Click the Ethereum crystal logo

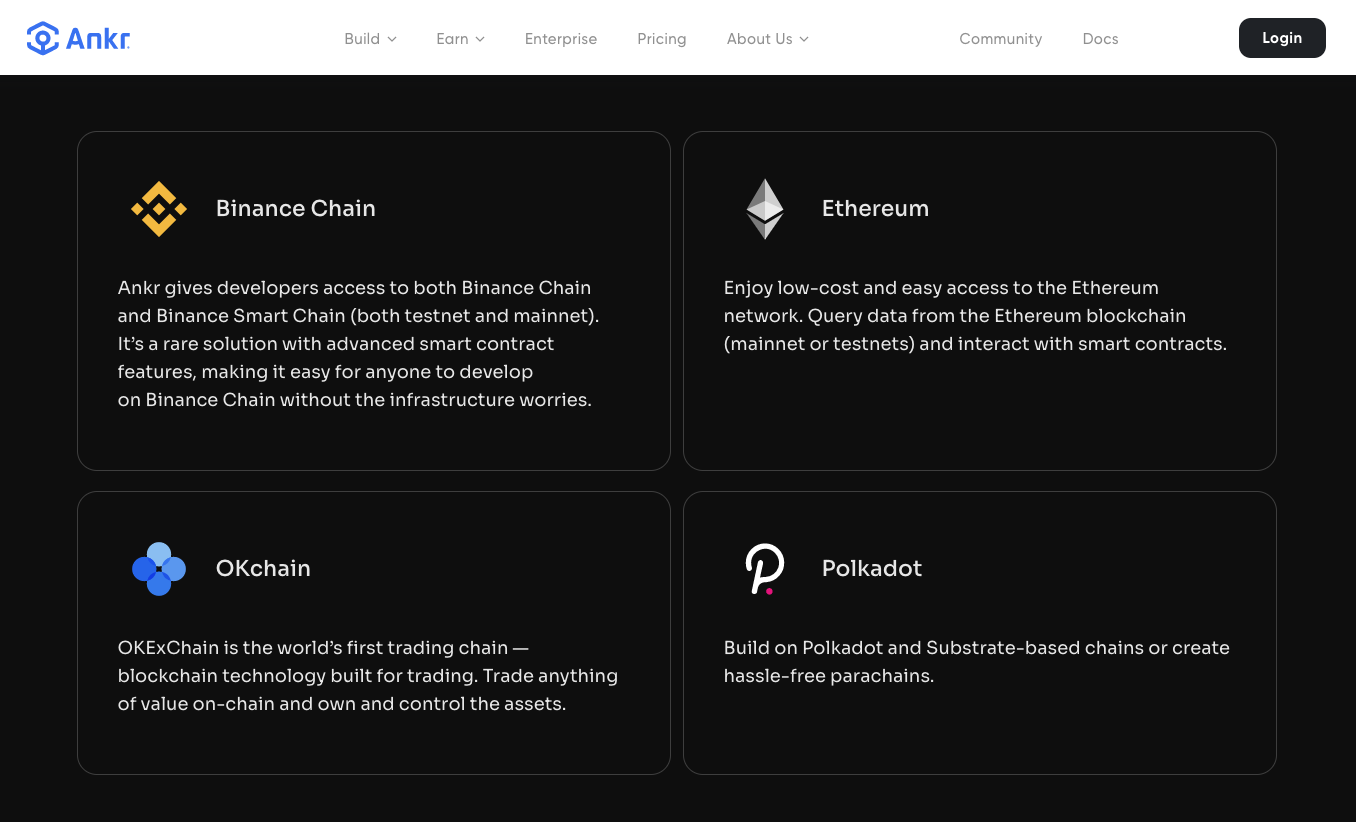point(765,209)
